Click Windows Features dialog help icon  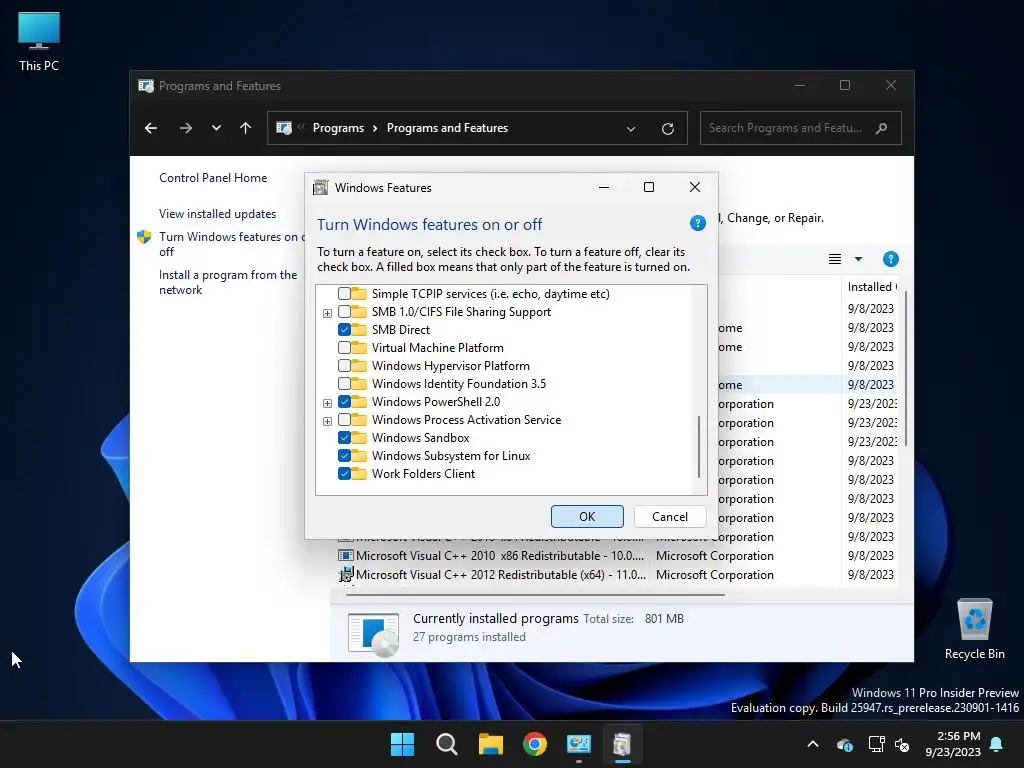(697, 223)
